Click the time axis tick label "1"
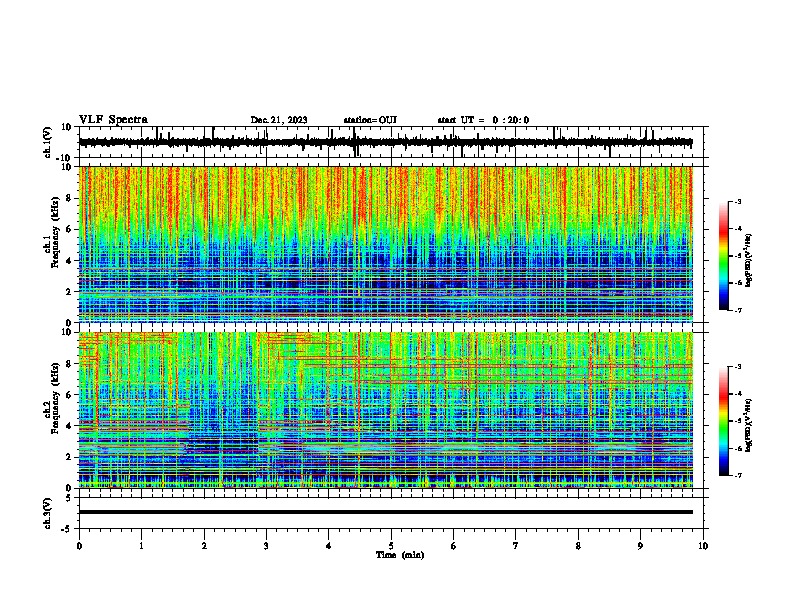This screenshot has height=612, width=792. 141,546
